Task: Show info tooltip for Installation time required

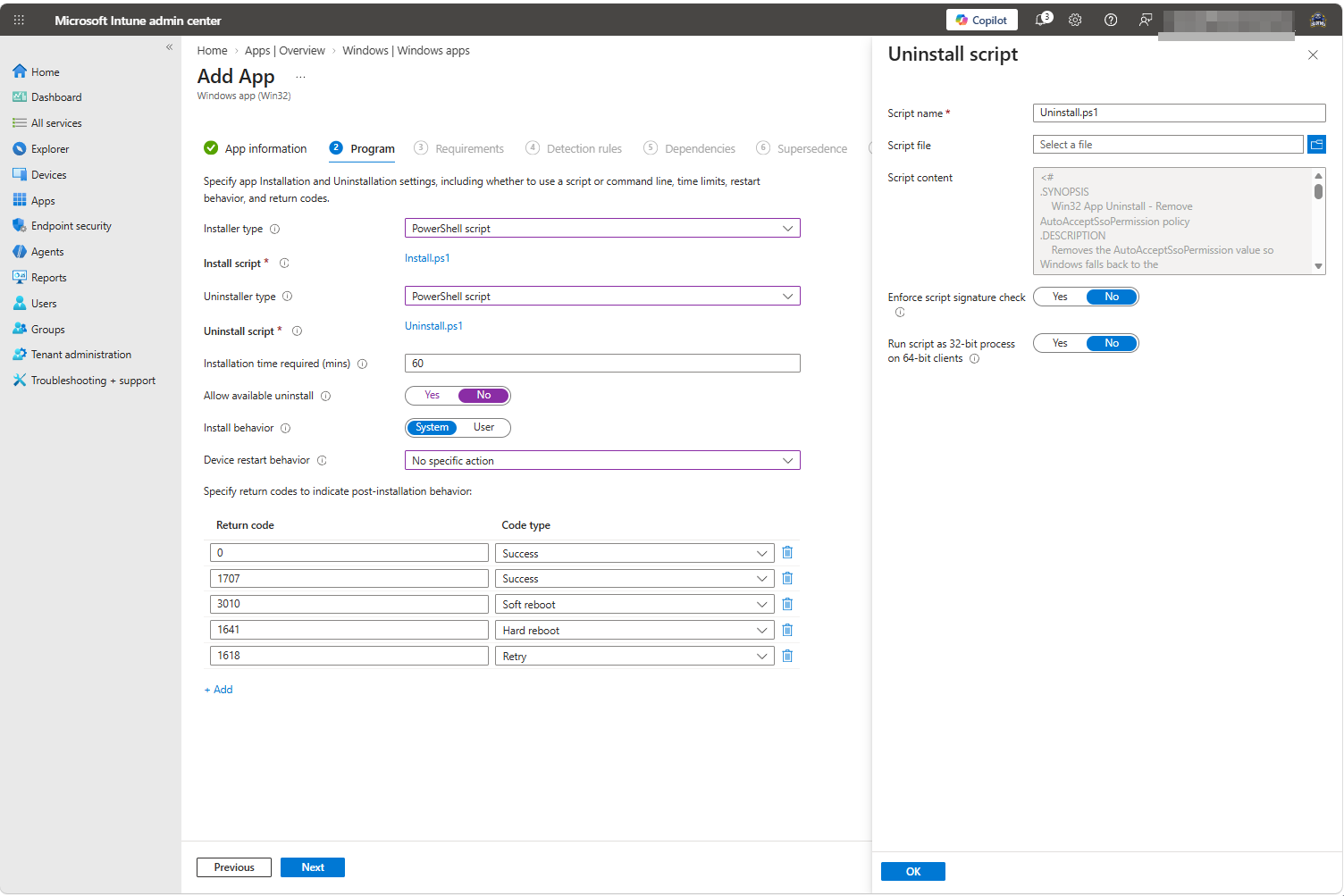Action: coord(363,364)
